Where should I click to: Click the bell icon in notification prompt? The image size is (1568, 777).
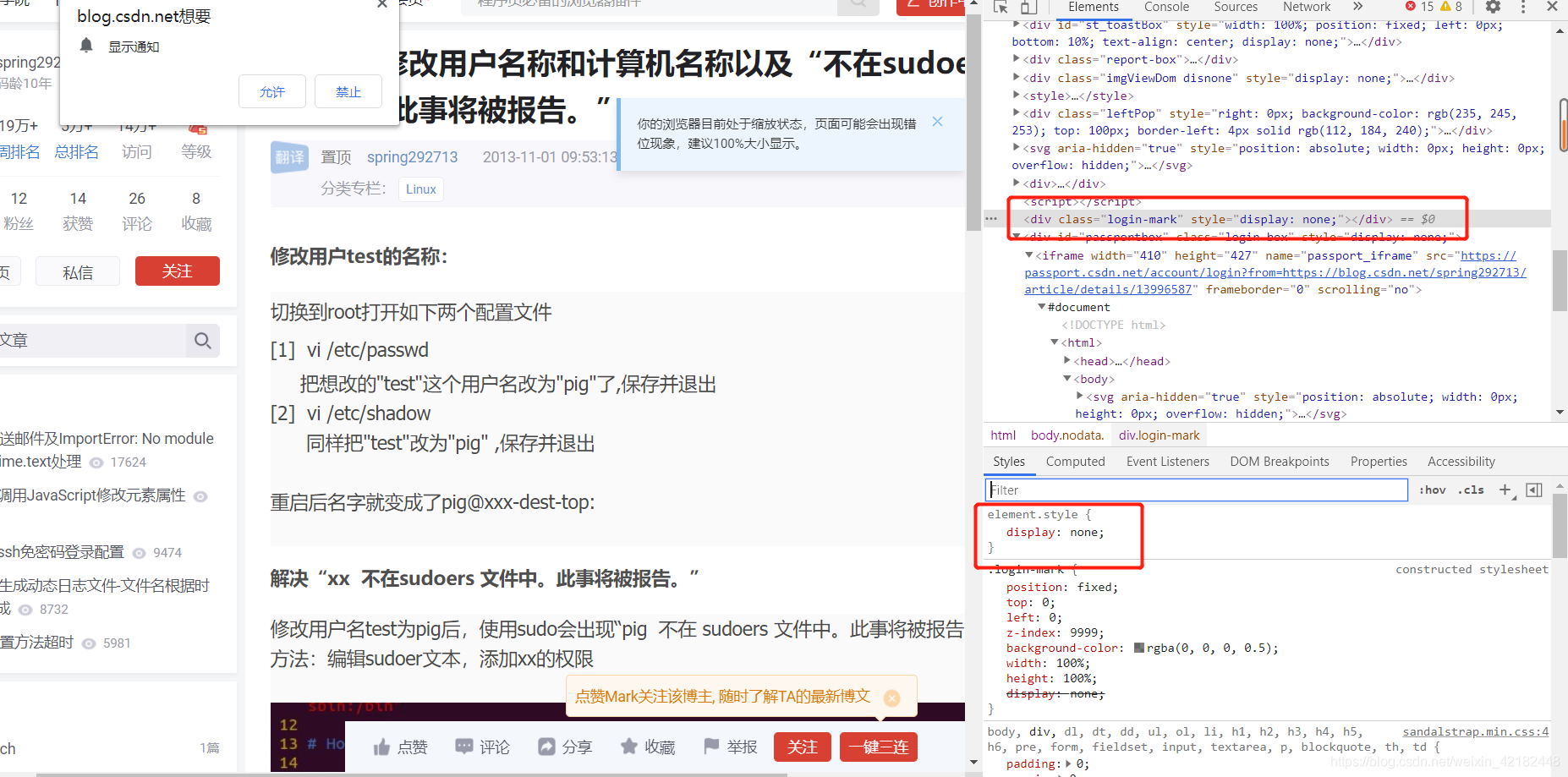pyautogui.click(x=86, y=46)
